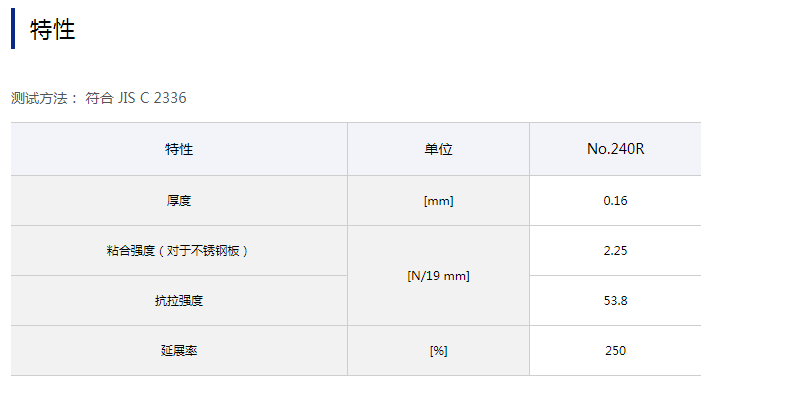The height and width of the screenshot is (397, 800).
Task: Click the 特性 column header
Action: pyautogui.click(x=179, y=150)
